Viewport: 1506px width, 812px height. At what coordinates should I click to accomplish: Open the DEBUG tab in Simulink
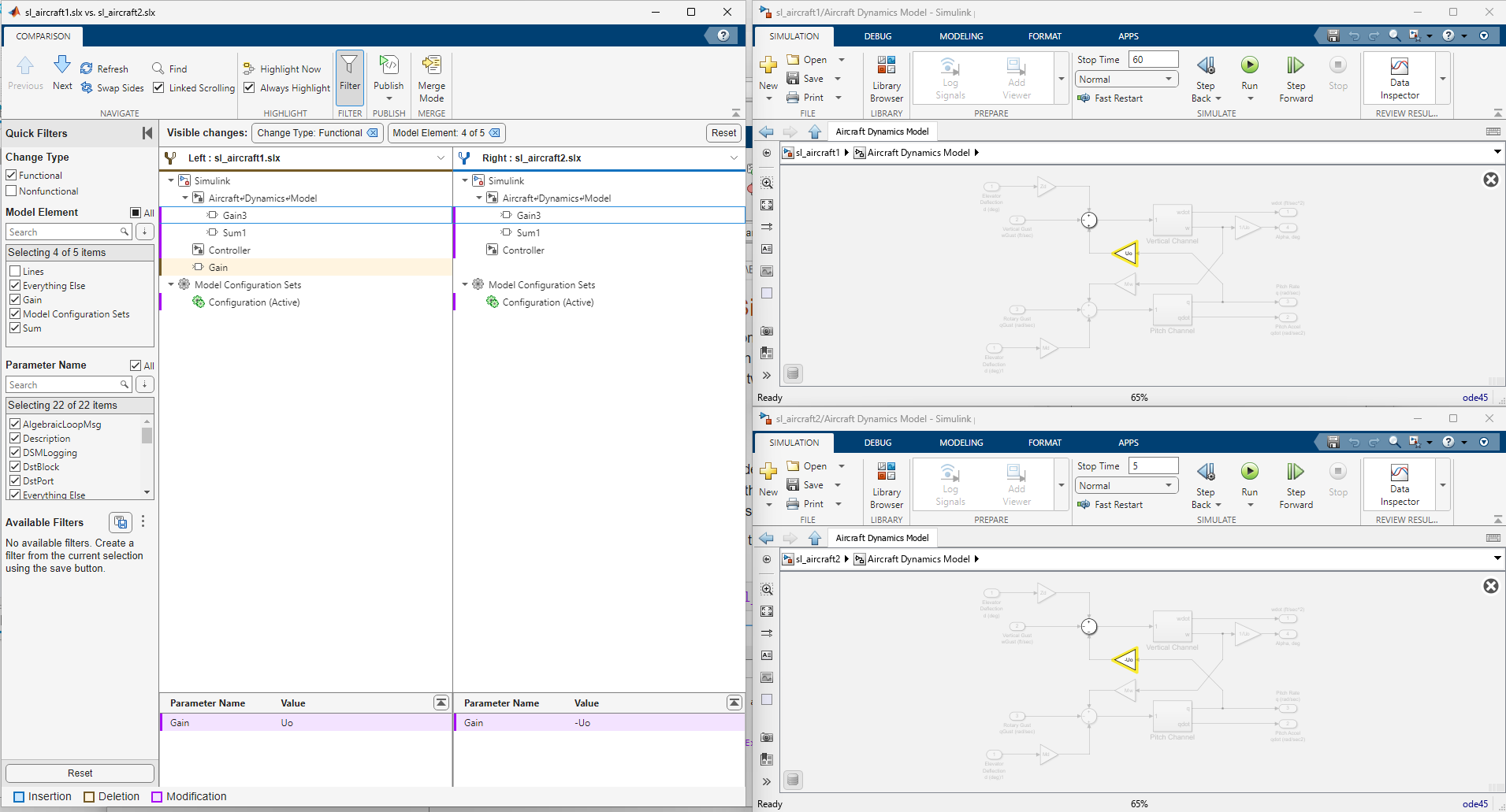[876, 36]
